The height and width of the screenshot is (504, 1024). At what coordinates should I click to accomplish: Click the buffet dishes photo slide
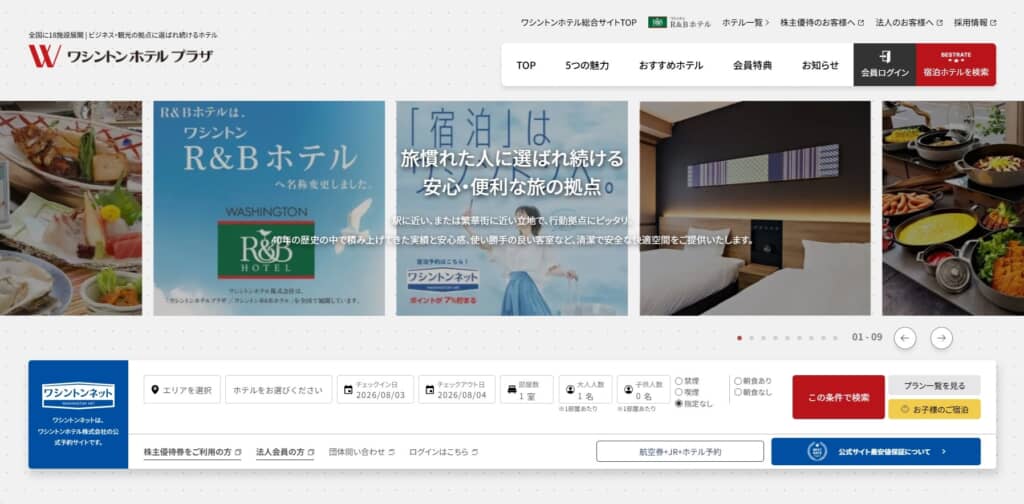pos(953,208)
